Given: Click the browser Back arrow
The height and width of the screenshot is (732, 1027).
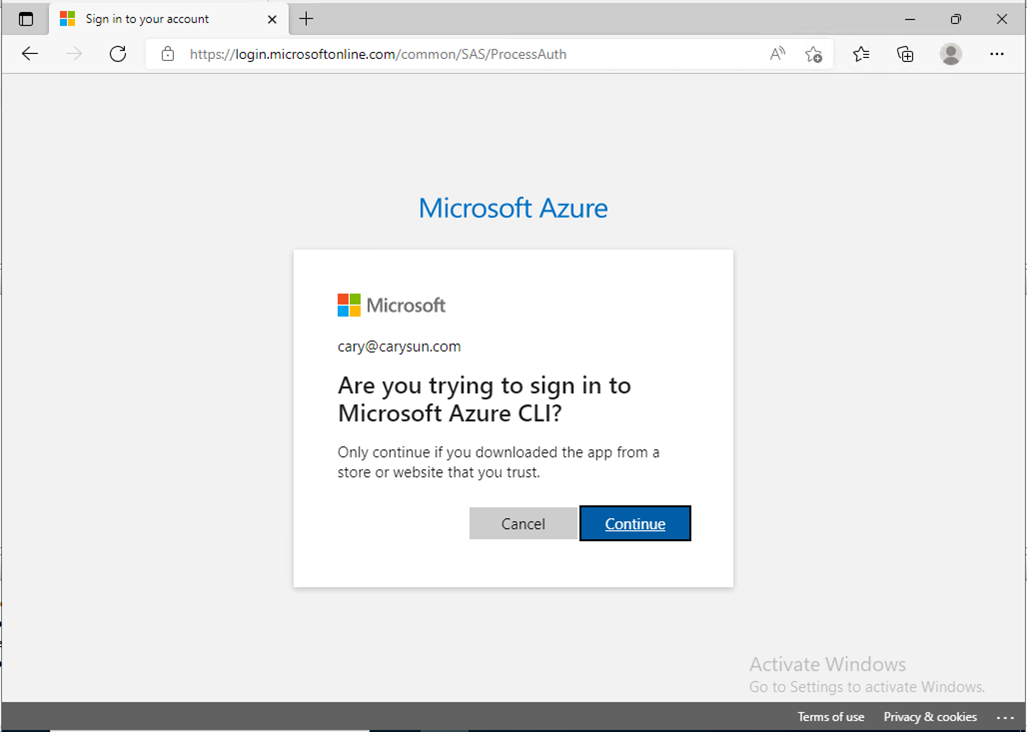Looking at the screenshot, I should tap(30, 54).
